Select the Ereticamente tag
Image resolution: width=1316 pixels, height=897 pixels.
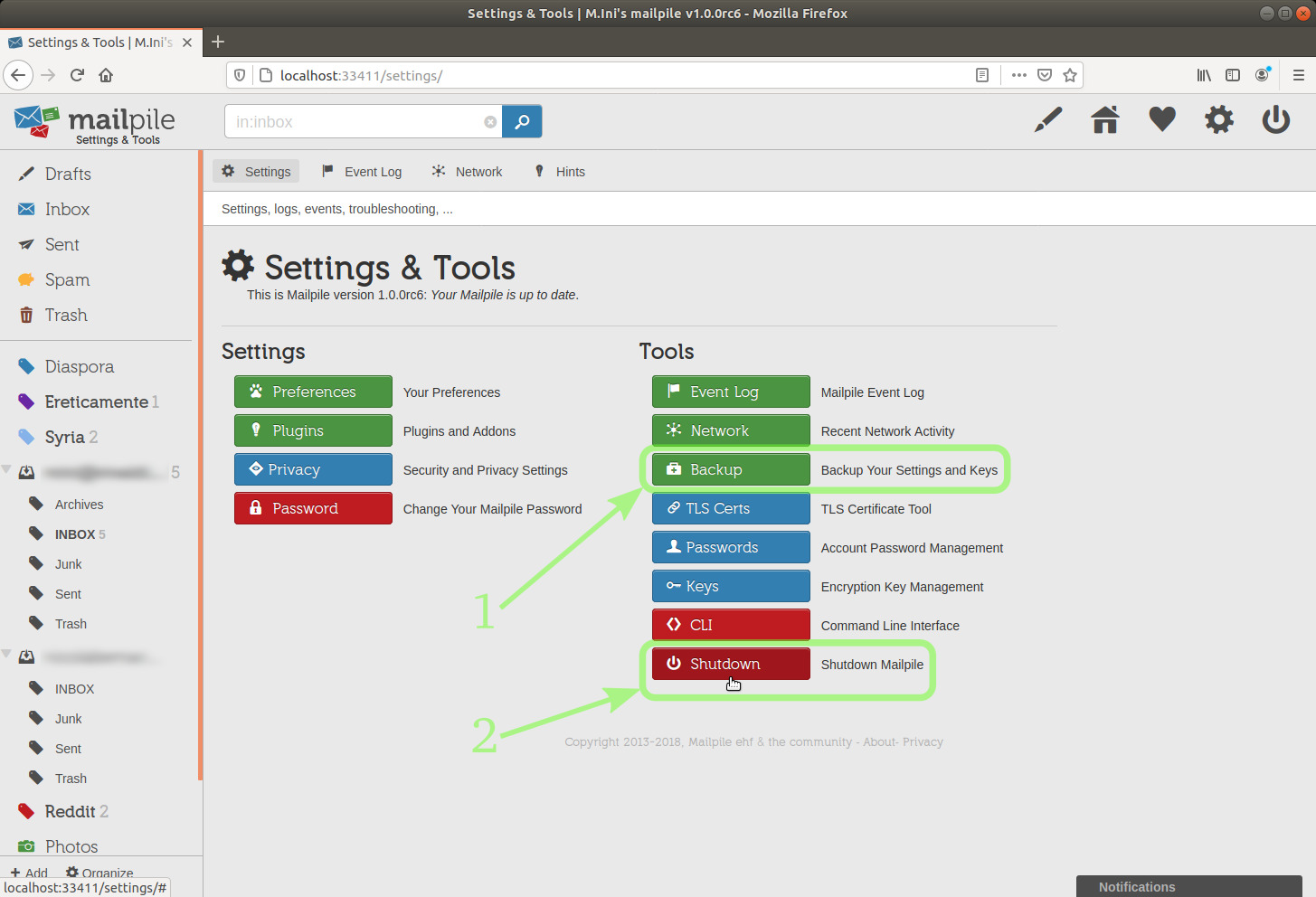point(97,401)
